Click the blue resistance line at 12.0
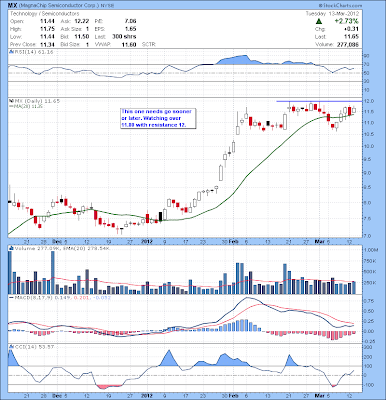 [319, 101]
